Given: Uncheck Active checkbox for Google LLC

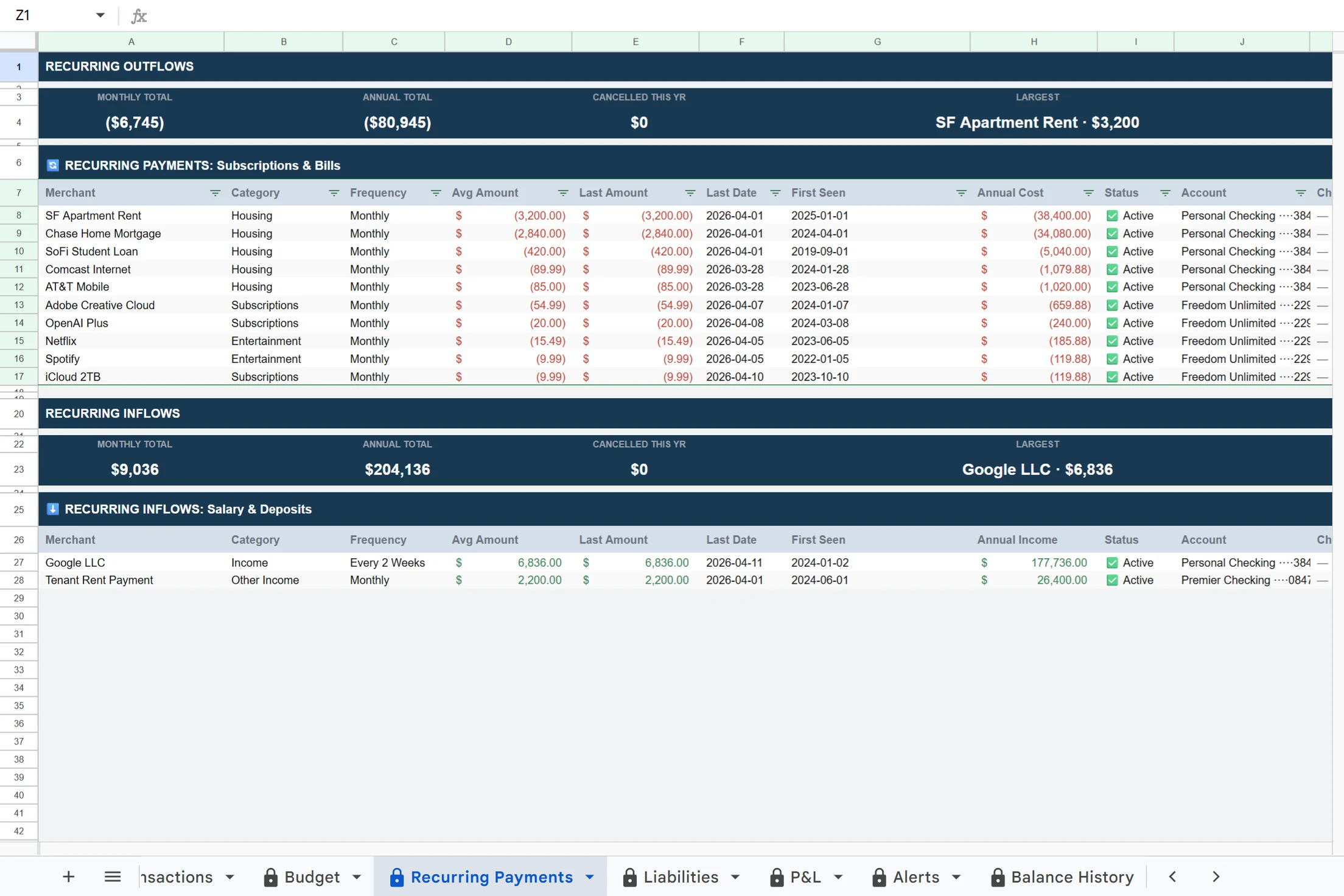Looking at the screenshot, I should 1112,563.
